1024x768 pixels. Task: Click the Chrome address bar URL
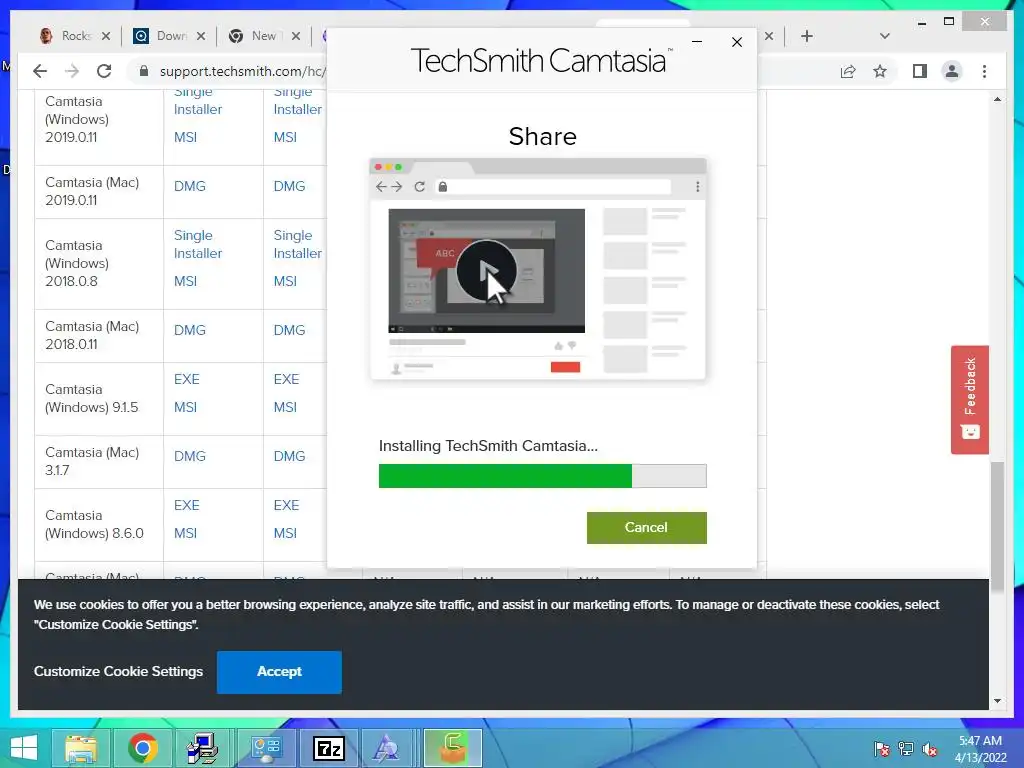pos(242,71)
